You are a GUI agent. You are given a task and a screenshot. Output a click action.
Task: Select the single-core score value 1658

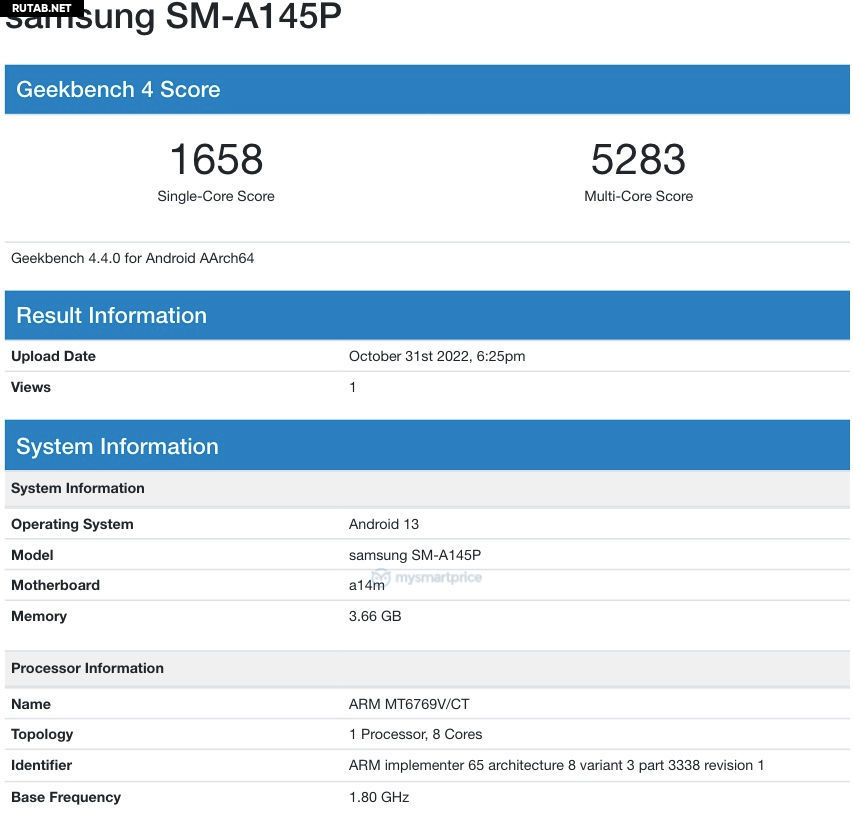(216, 160)
